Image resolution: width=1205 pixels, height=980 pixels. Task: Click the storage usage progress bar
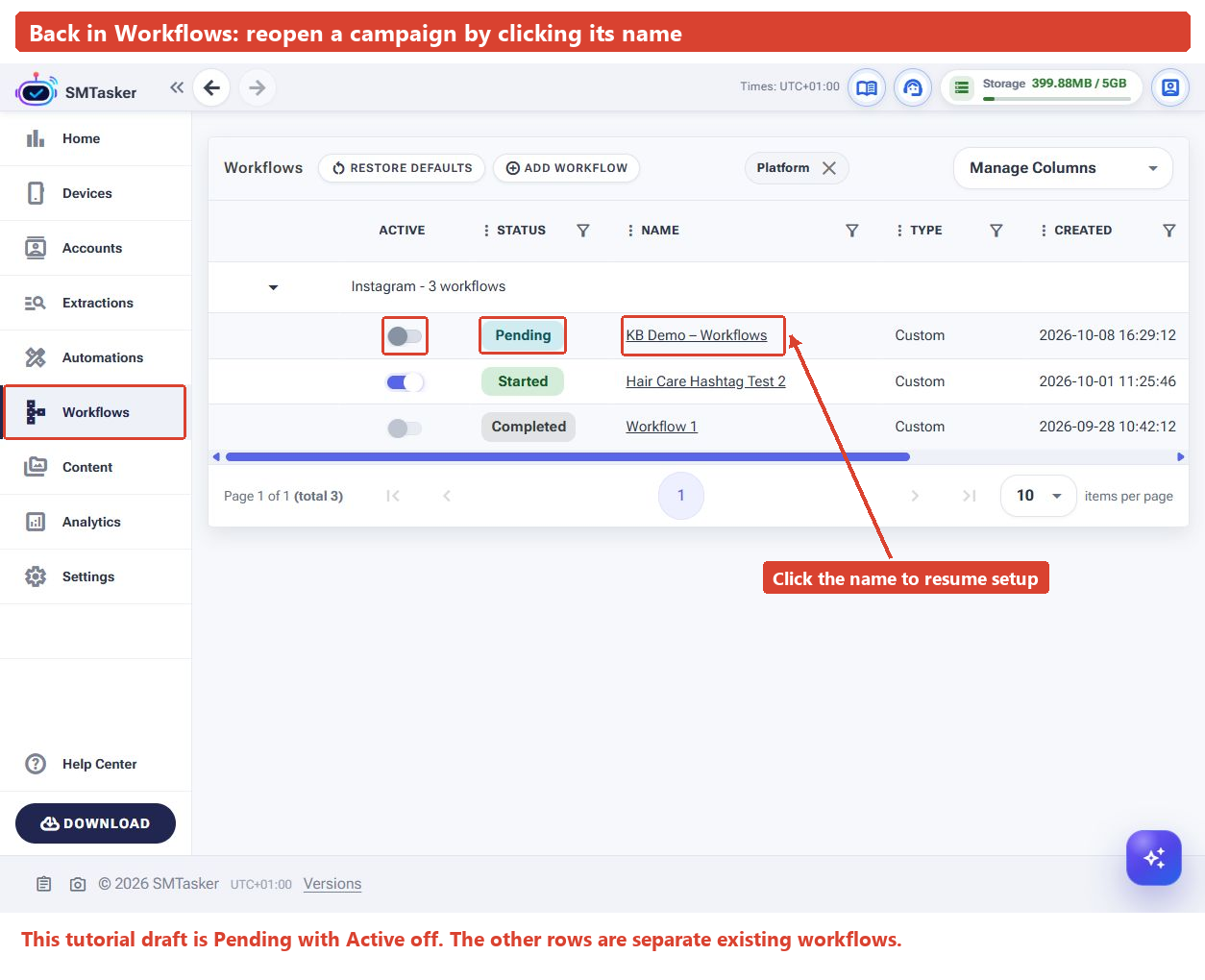(x=1057, y=98)
